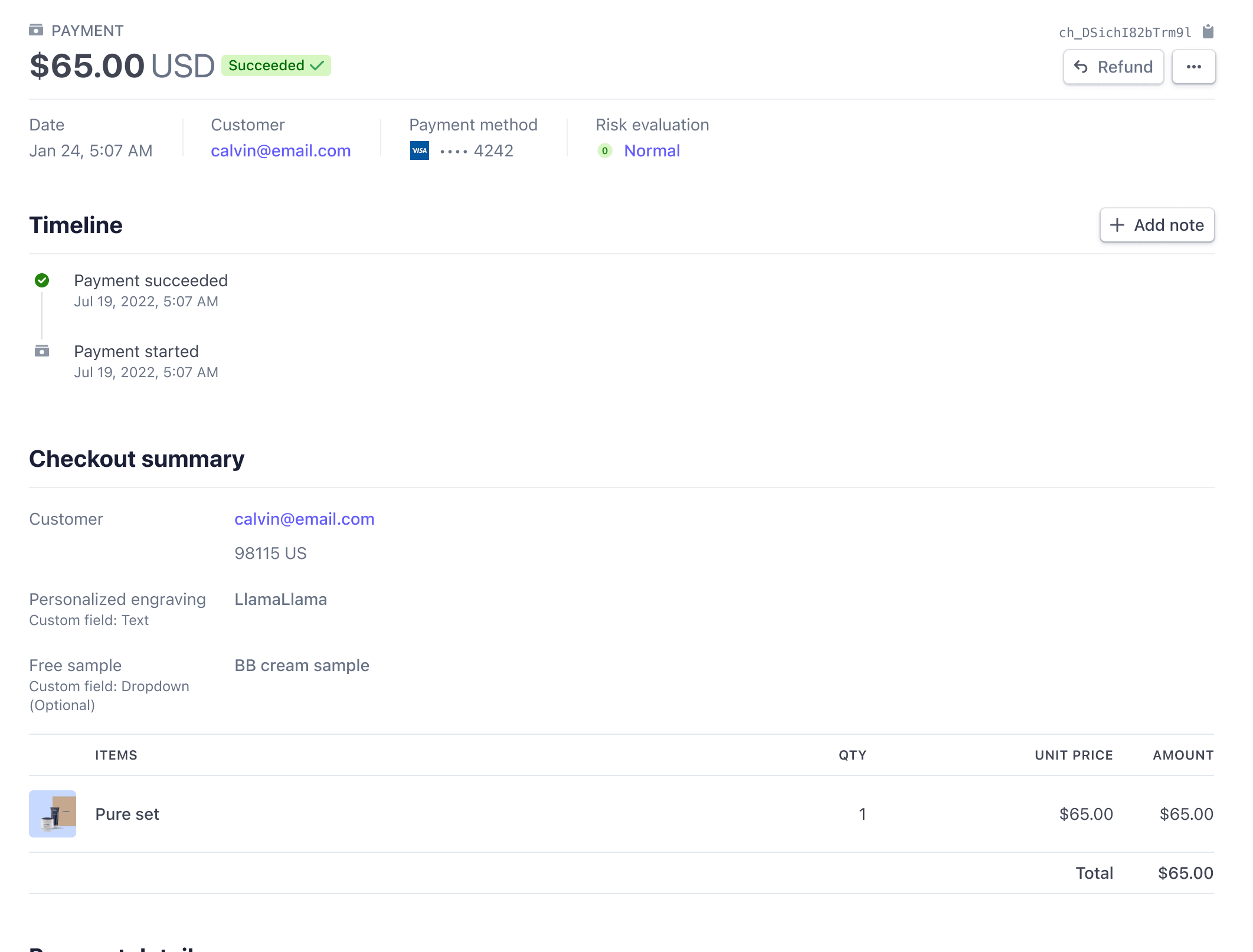This screenshot has width=1253, height=952.
Task: Click the Payment succeeded timeline entry
Action: 151,281
